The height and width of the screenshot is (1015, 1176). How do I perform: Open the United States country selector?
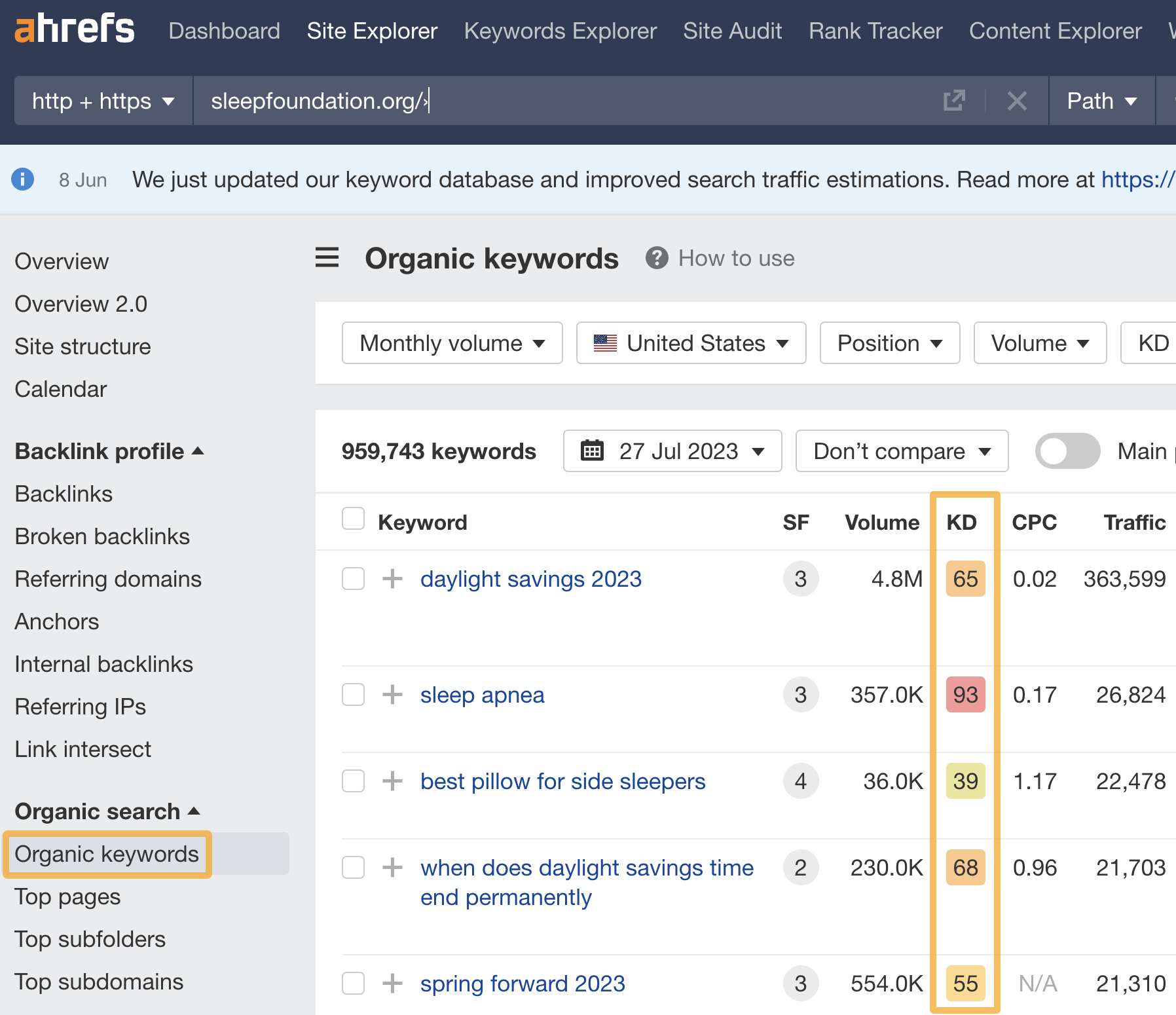(691, 342)
